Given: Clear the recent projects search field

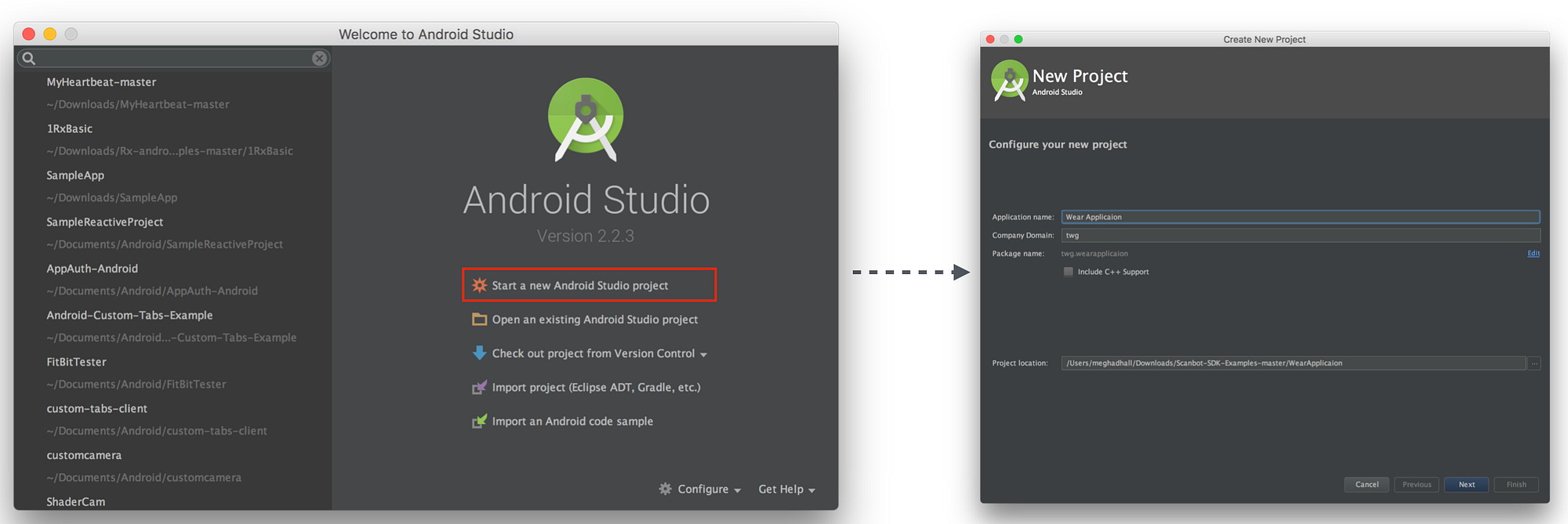Looking at the screenshot, I should [319, 58].
